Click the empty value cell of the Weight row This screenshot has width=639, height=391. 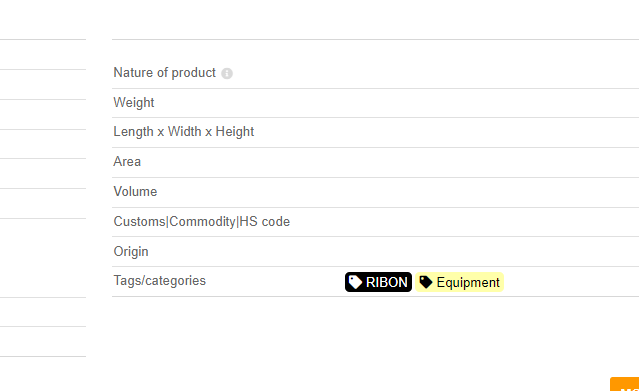(x=491, y=103)
